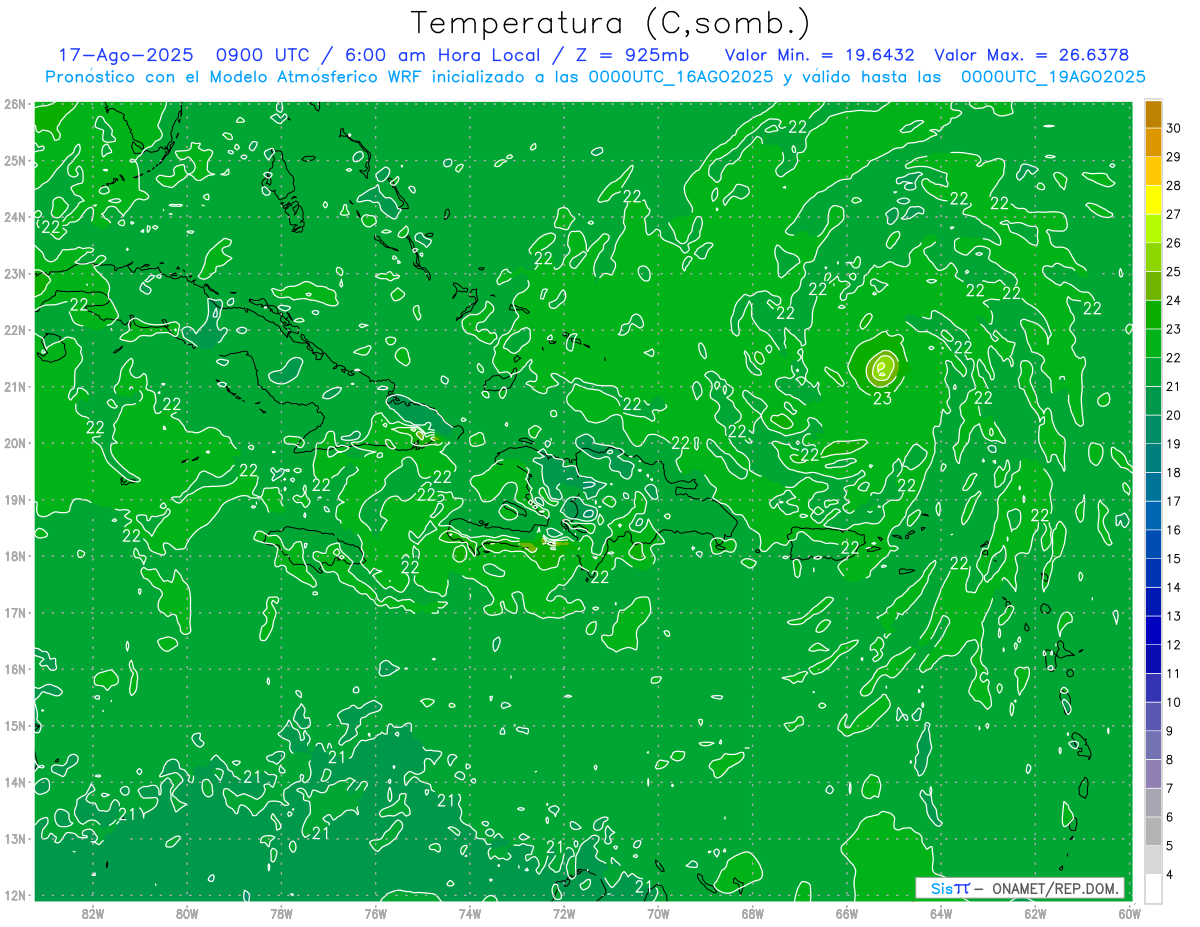Click the "23N" latitude axis label
Viewport: 1200px width, 927px height.
tap(15, 274)
